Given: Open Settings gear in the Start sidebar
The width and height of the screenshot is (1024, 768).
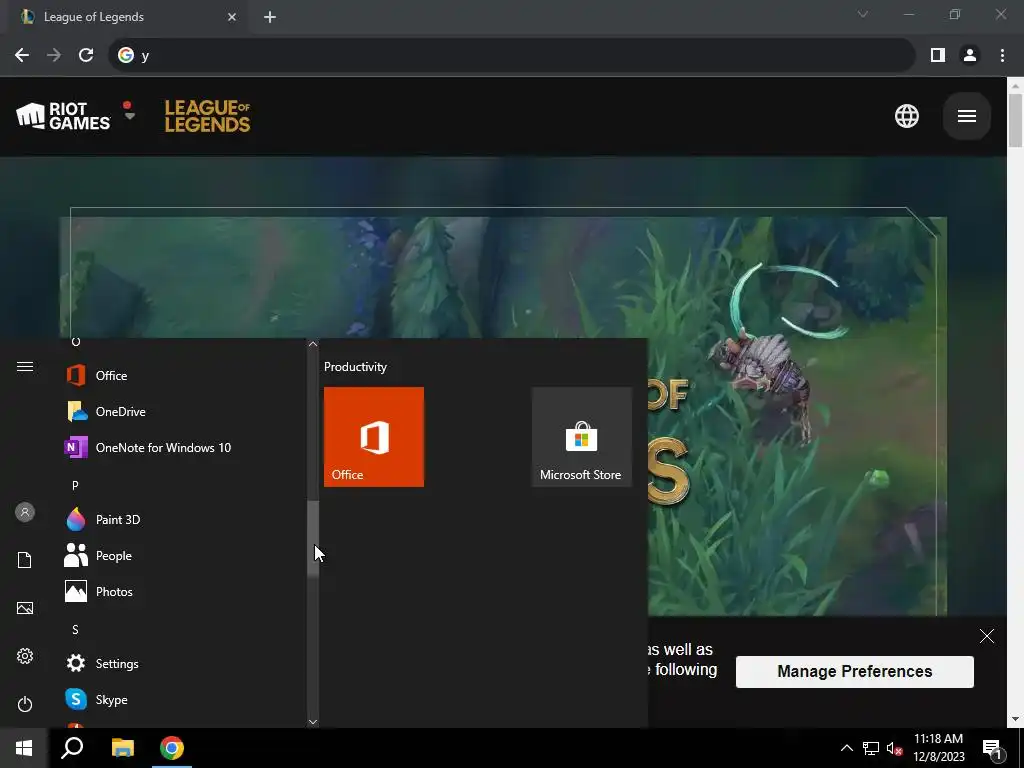Looking at the screenshot, I should (25, 656).
